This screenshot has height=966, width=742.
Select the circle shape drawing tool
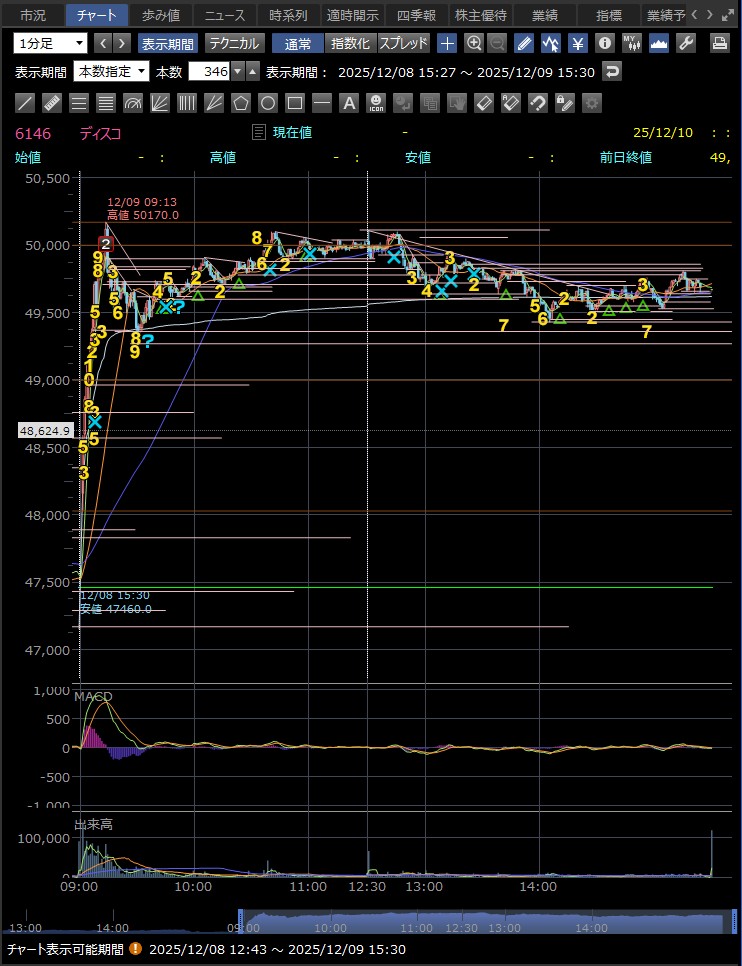pyautogui.click(x=267, y=103)
